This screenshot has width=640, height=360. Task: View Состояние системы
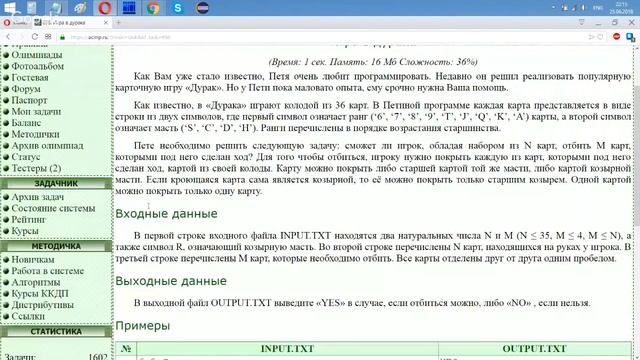(53, 209)
